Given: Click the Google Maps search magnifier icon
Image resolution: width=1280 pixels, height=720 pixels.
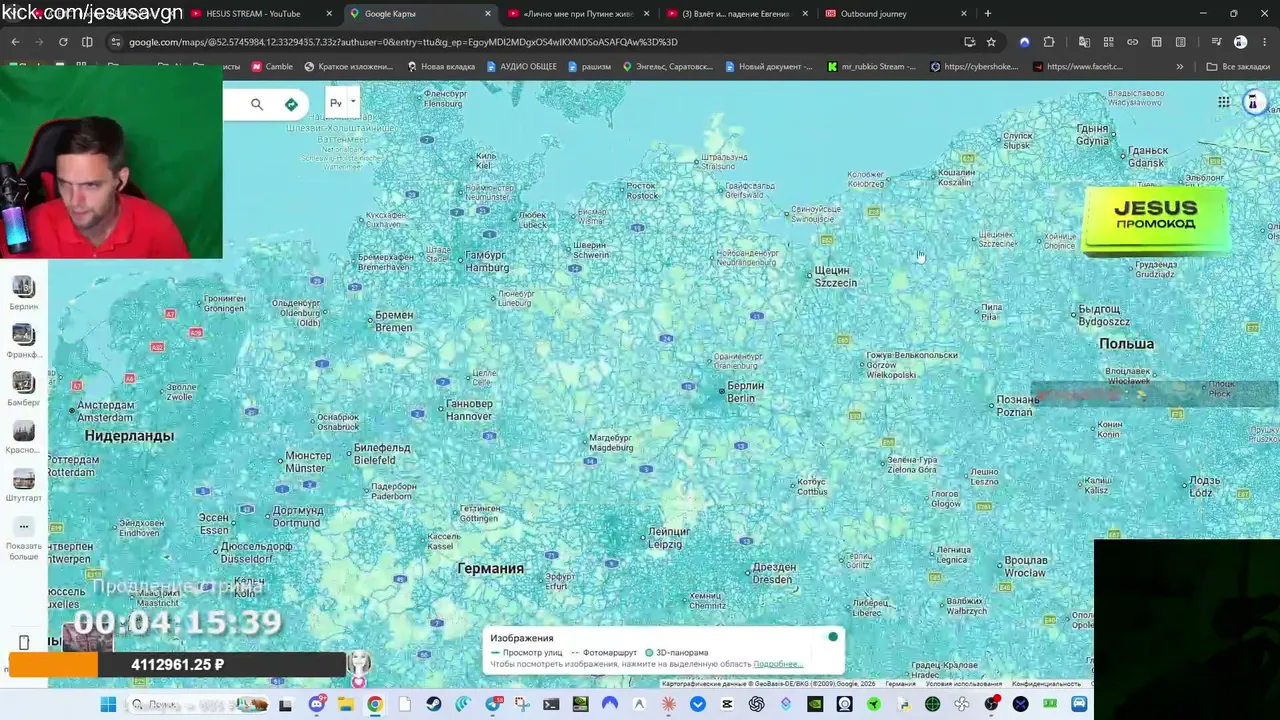Looking at the screenshot, I should click(x=257, y=104).
